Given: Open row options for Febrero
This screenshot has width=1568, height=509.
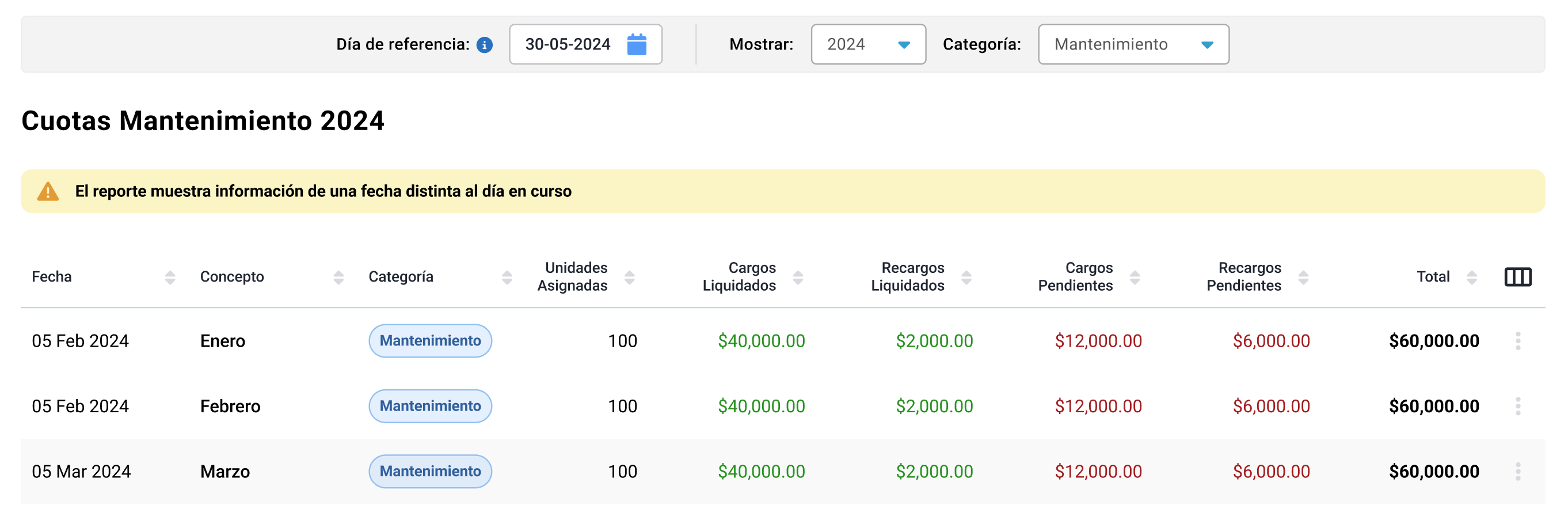Looking at the screenshot, I should pos(1517,406).
